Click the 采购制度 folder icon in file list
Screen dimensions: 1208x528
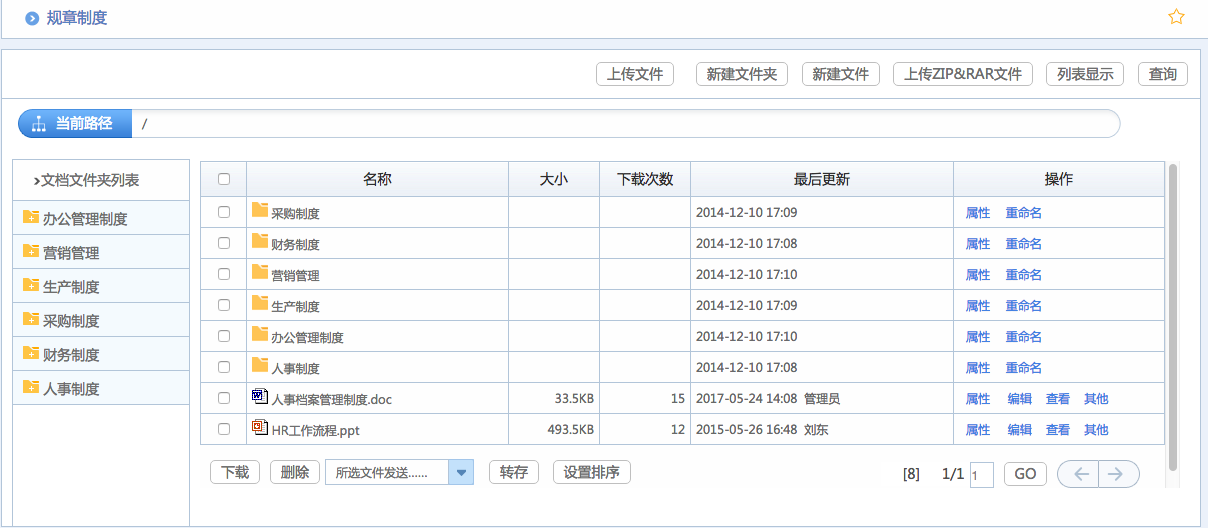[260, 210]
